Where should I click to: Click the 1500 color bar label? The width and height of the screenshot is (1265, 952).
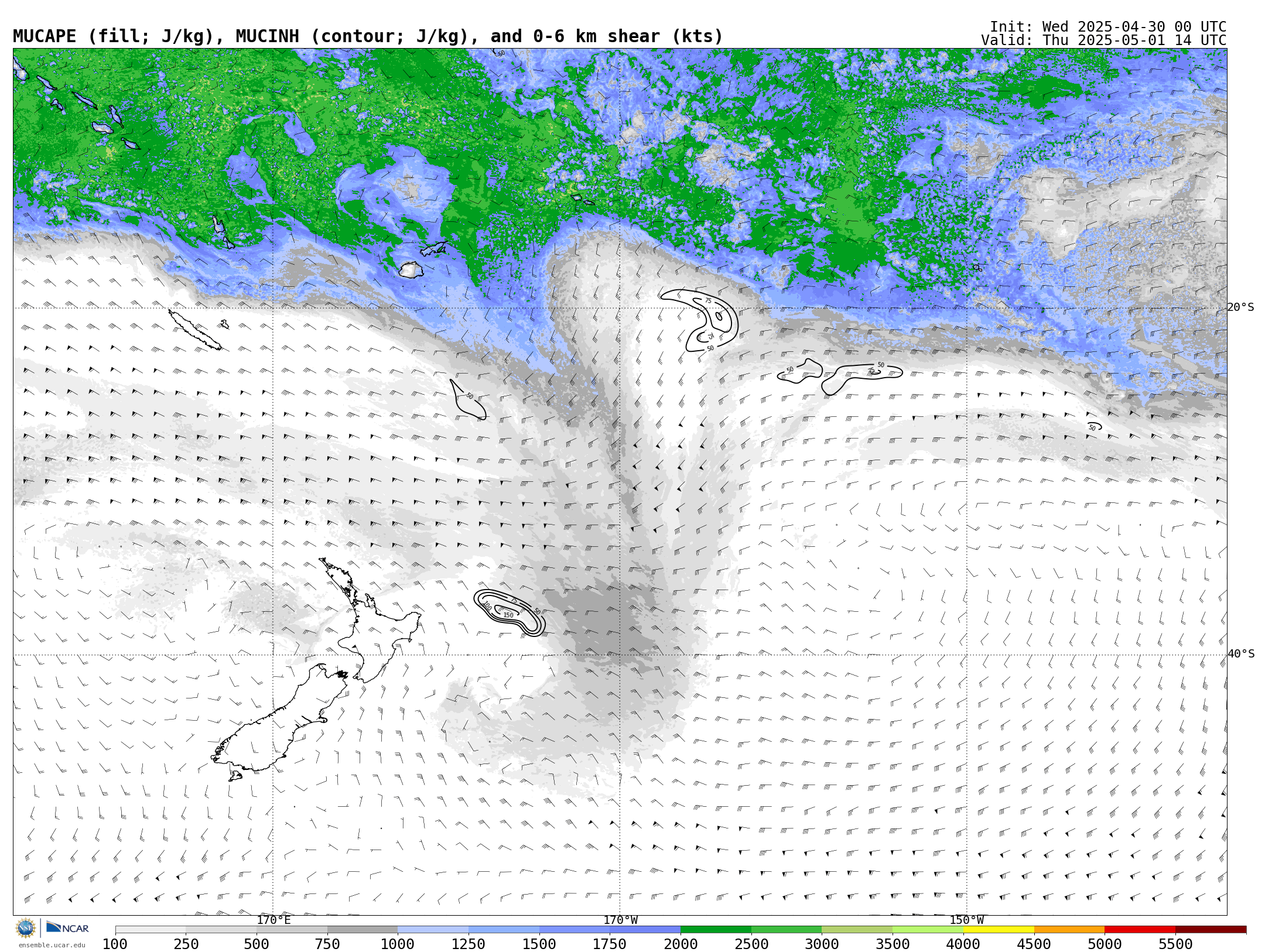(539, 944)
